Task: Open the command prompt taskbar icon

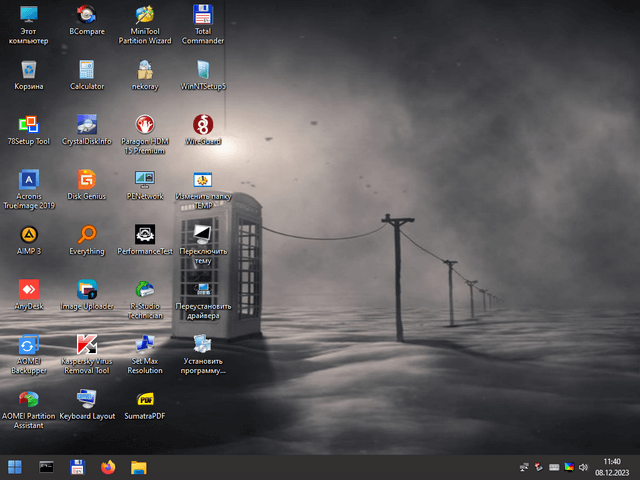Action: (46, 466)
